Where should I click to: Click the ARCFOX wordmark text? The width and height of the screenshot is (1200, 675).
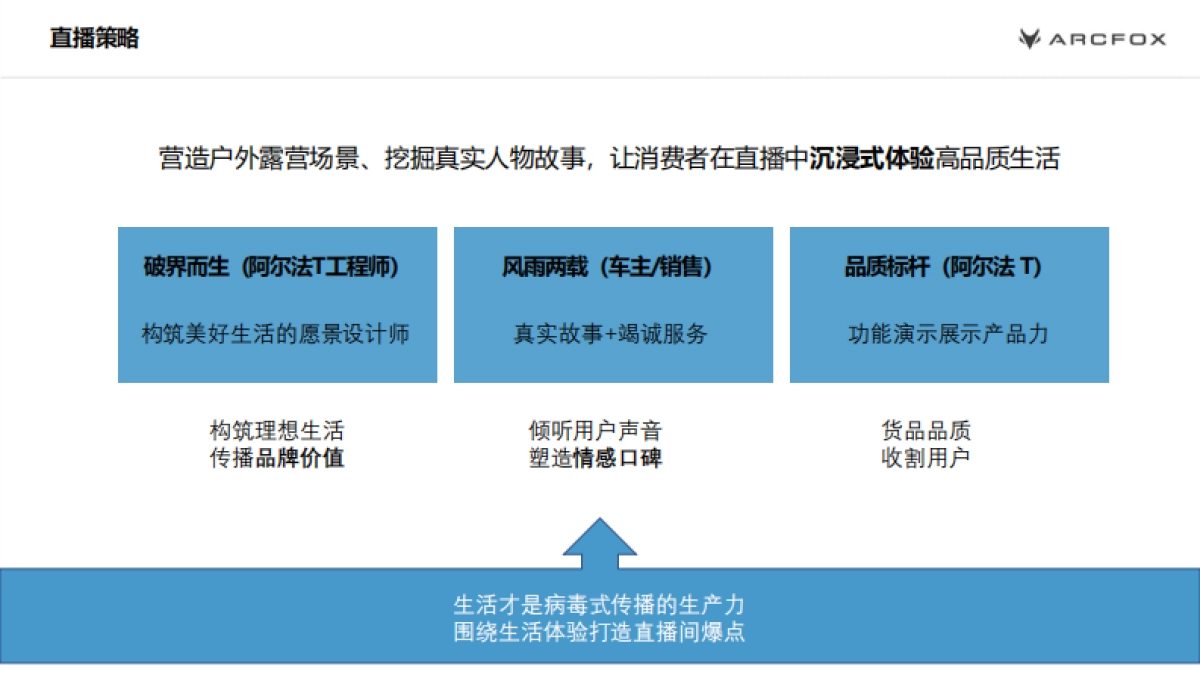click(1105, 37)
